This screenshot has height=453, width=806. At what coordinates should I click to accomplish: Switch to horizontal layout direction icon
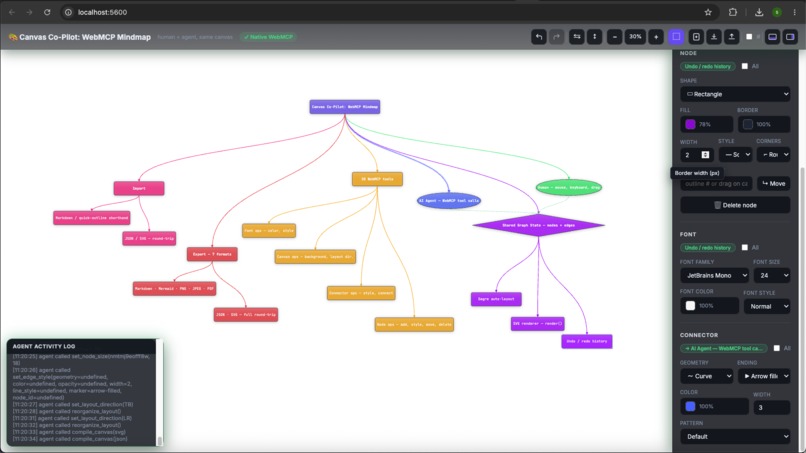[577, 37]
